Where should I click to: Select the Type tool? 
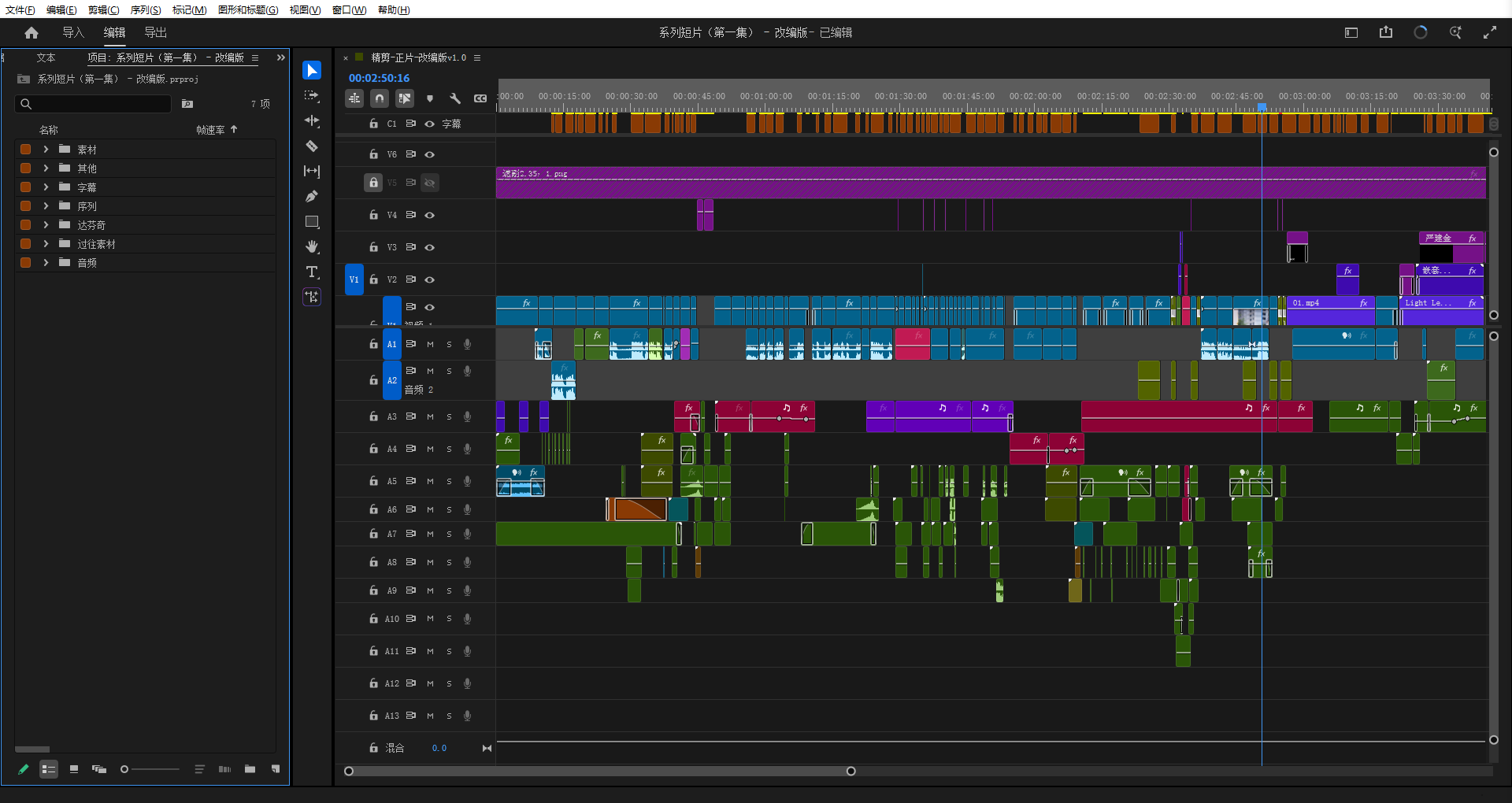coord(312,272)
